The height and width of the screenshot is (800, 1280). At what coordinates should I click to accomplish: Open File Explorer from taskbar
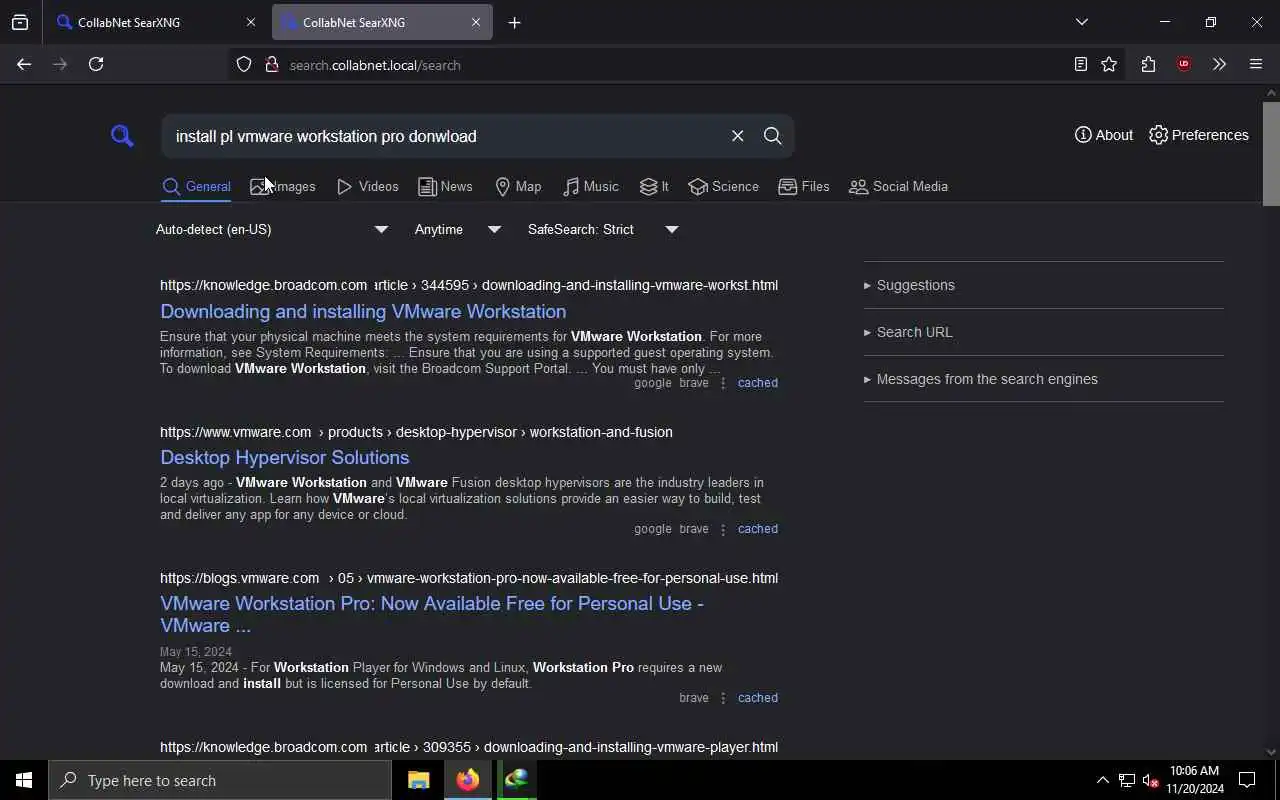(418, 780)
